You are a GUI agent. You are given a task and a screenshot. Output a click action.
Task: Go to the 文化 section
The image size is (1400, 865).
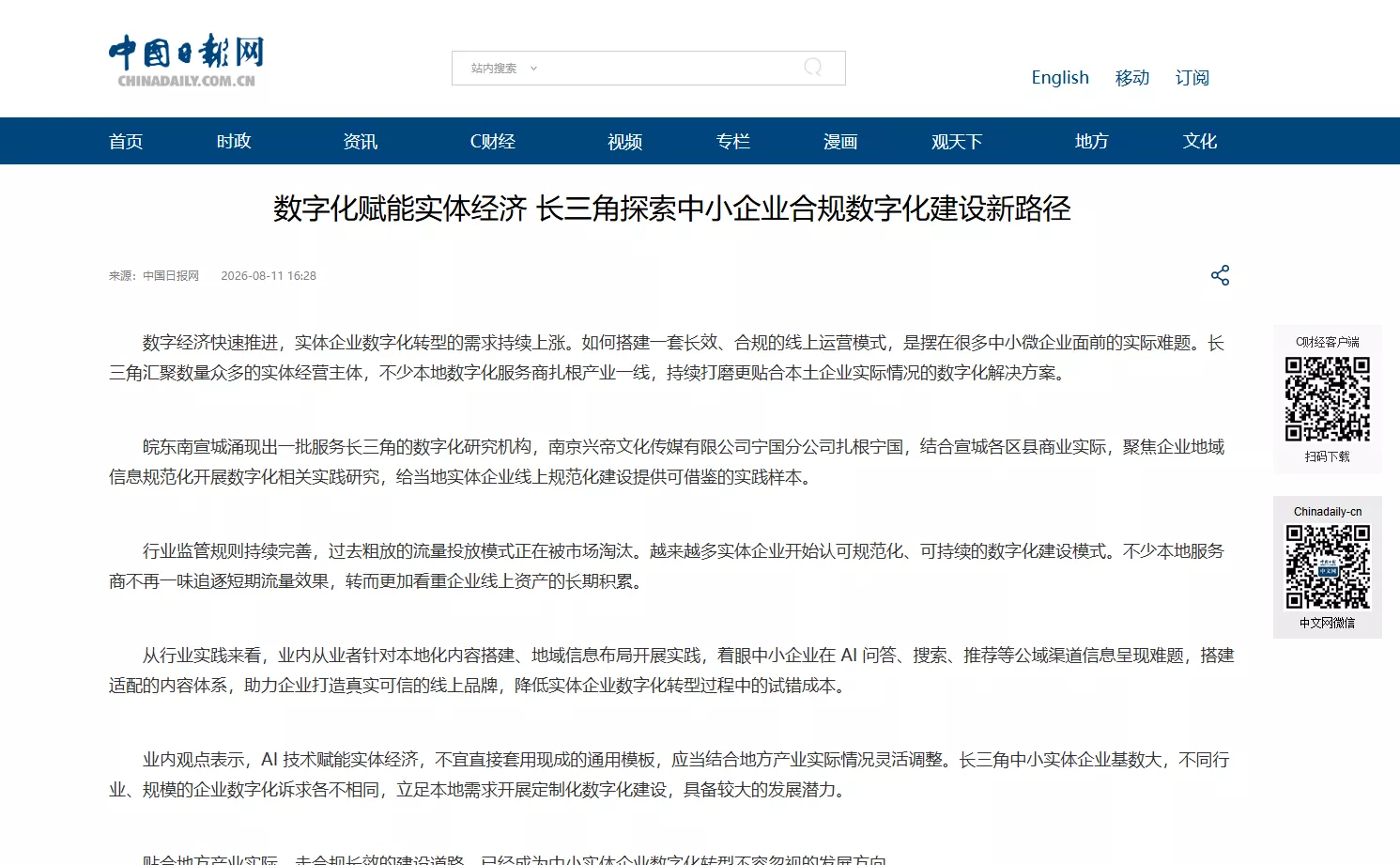click(1200, 141)
